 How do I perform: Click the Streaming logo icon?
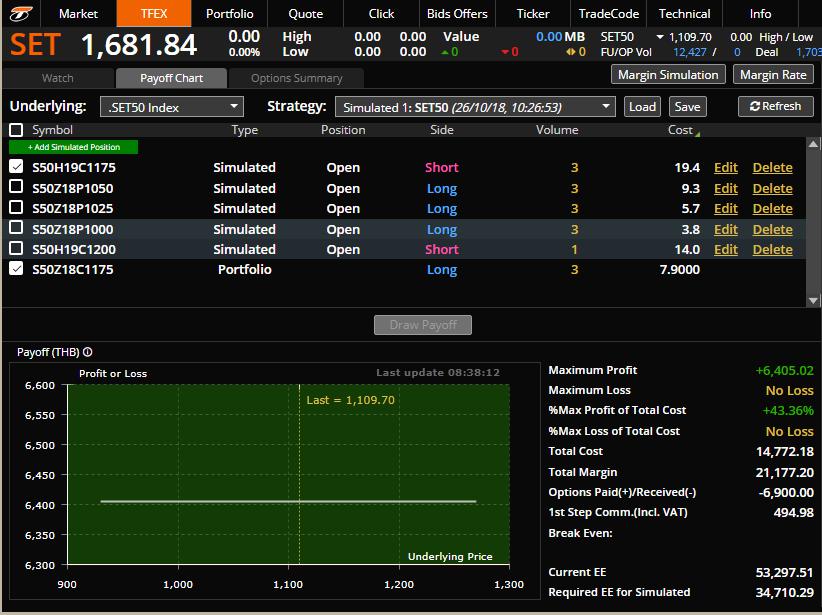coord(20,14)
